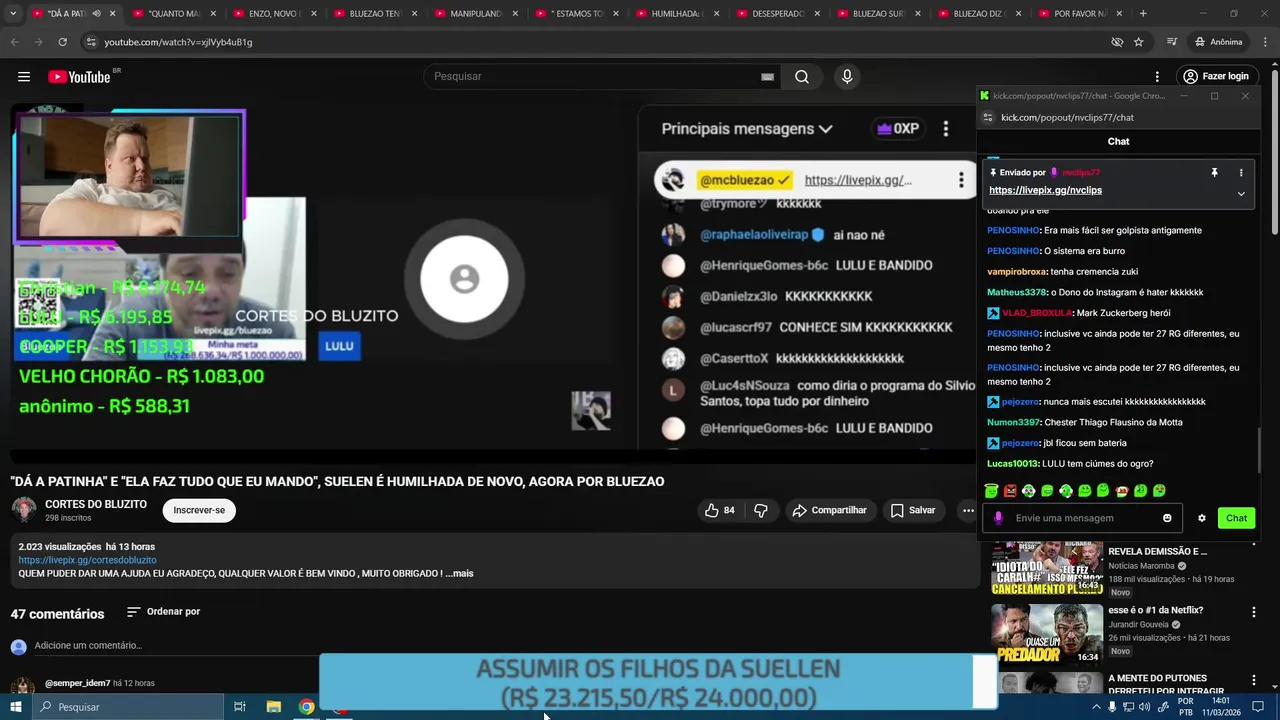View site information icon in address bar
Screen dimensions: 1280x720
(x=91, y=42)
